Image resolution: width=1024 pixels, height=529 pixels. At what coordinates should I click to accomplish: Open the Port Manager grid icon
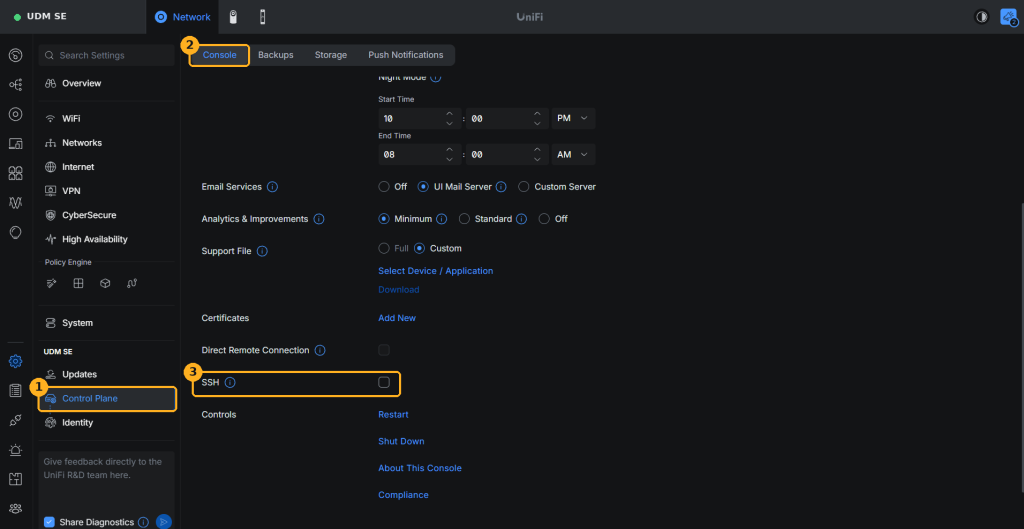[16, 173]
